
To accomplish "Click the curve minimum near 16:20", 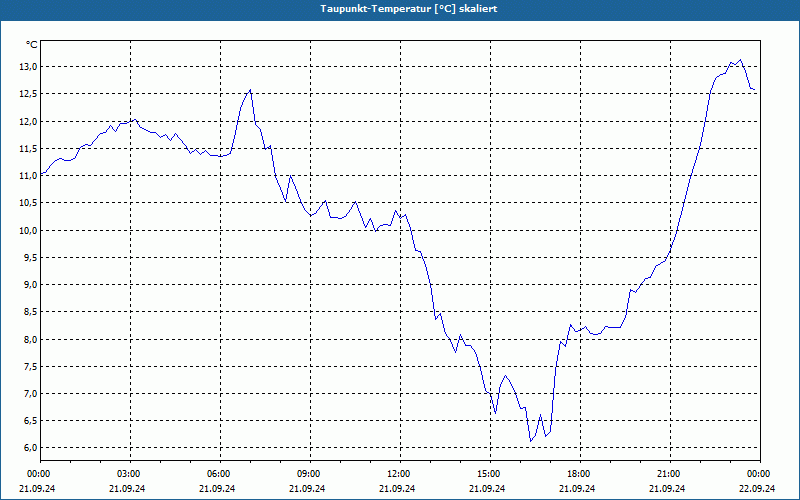I will pos(531,441).
